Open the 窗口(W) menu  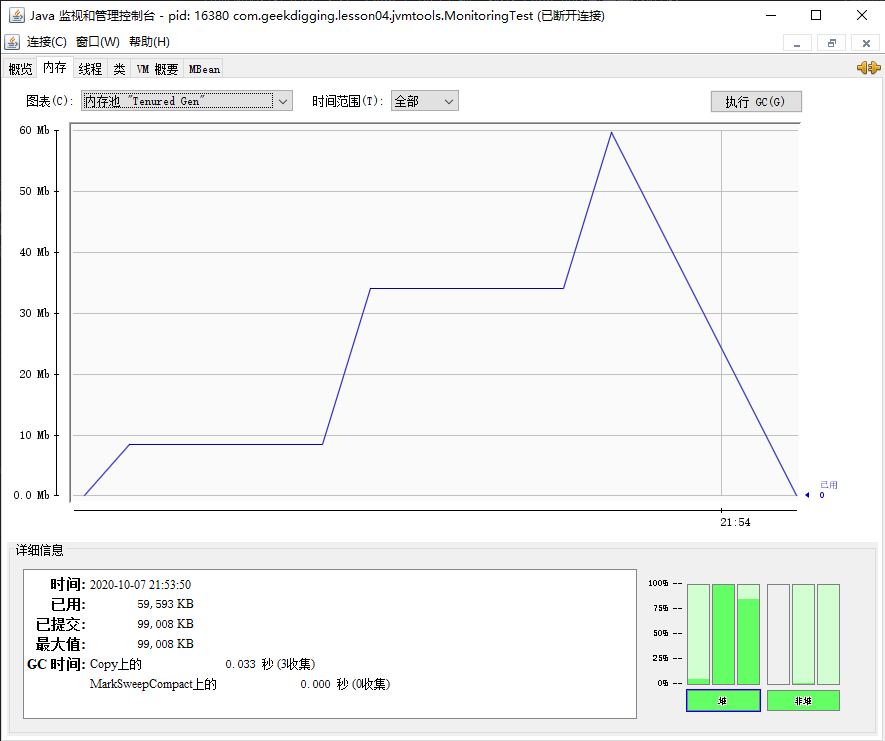tap(98, 42)
